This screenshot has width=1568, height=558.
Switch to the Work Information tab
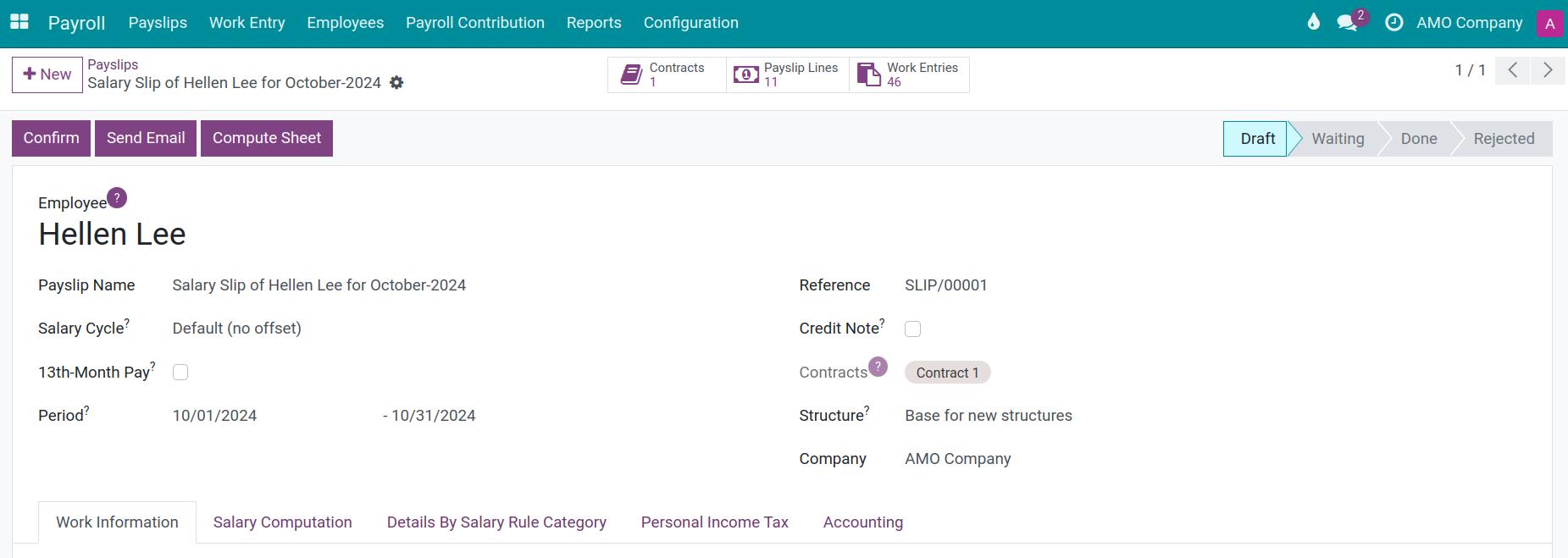(117, 522)
